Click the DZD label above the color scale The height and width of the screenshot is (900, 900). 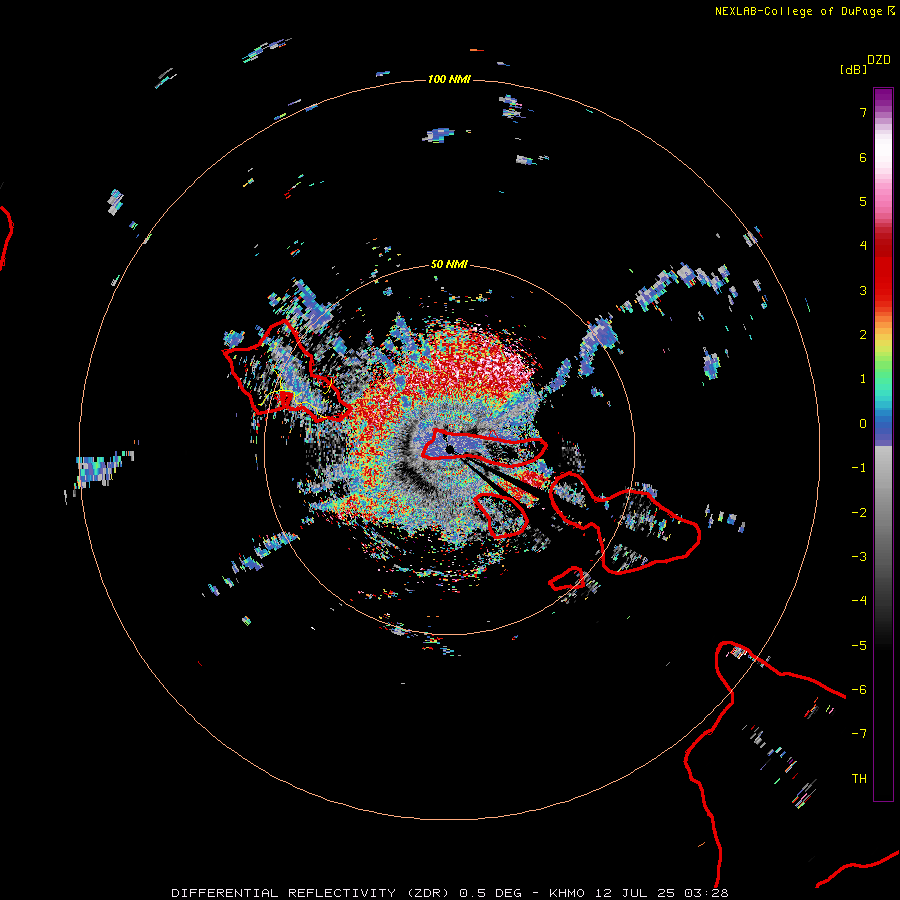click(879, 60)
